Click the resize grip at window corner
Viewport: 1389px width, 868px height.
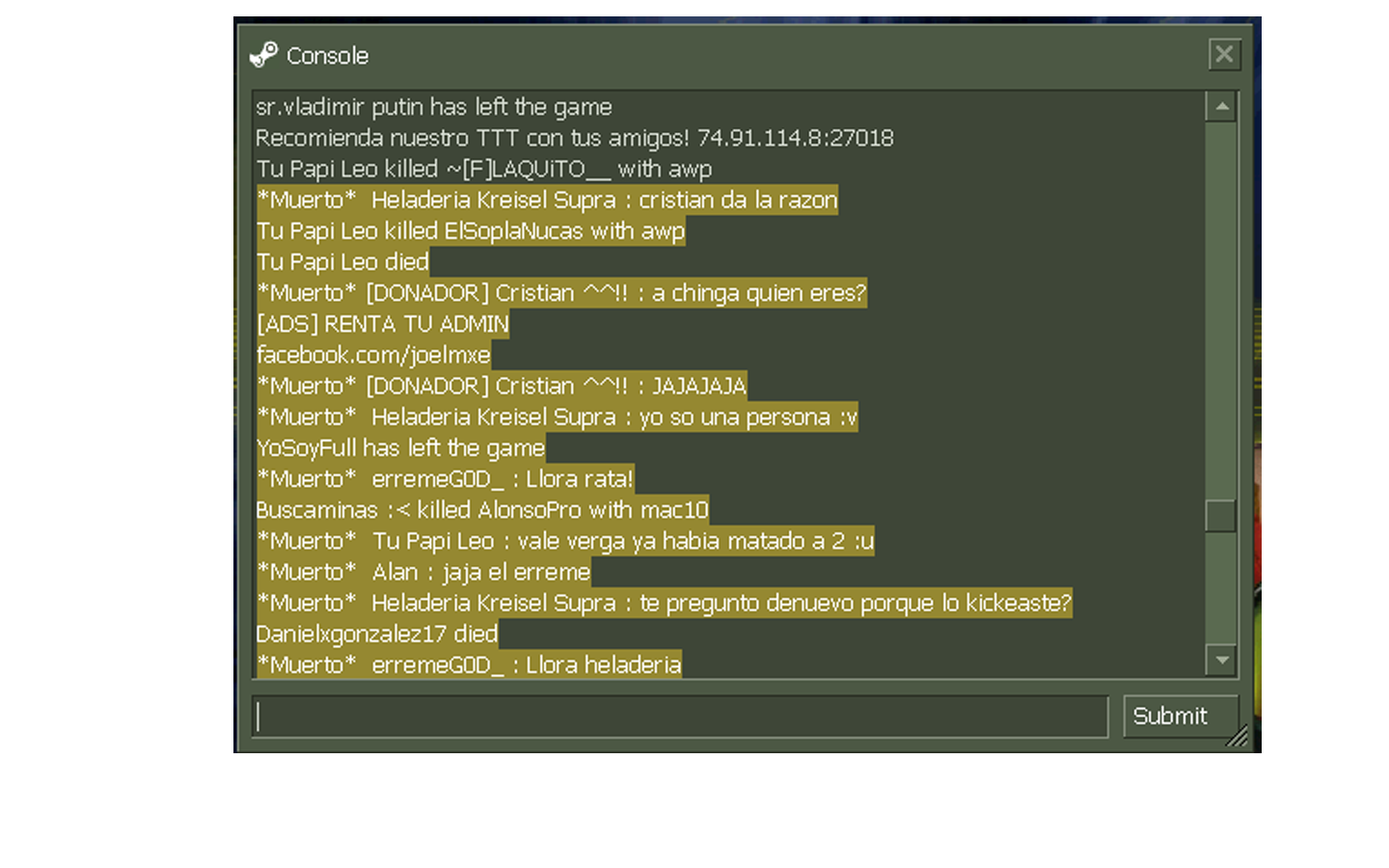point(1238,737)
